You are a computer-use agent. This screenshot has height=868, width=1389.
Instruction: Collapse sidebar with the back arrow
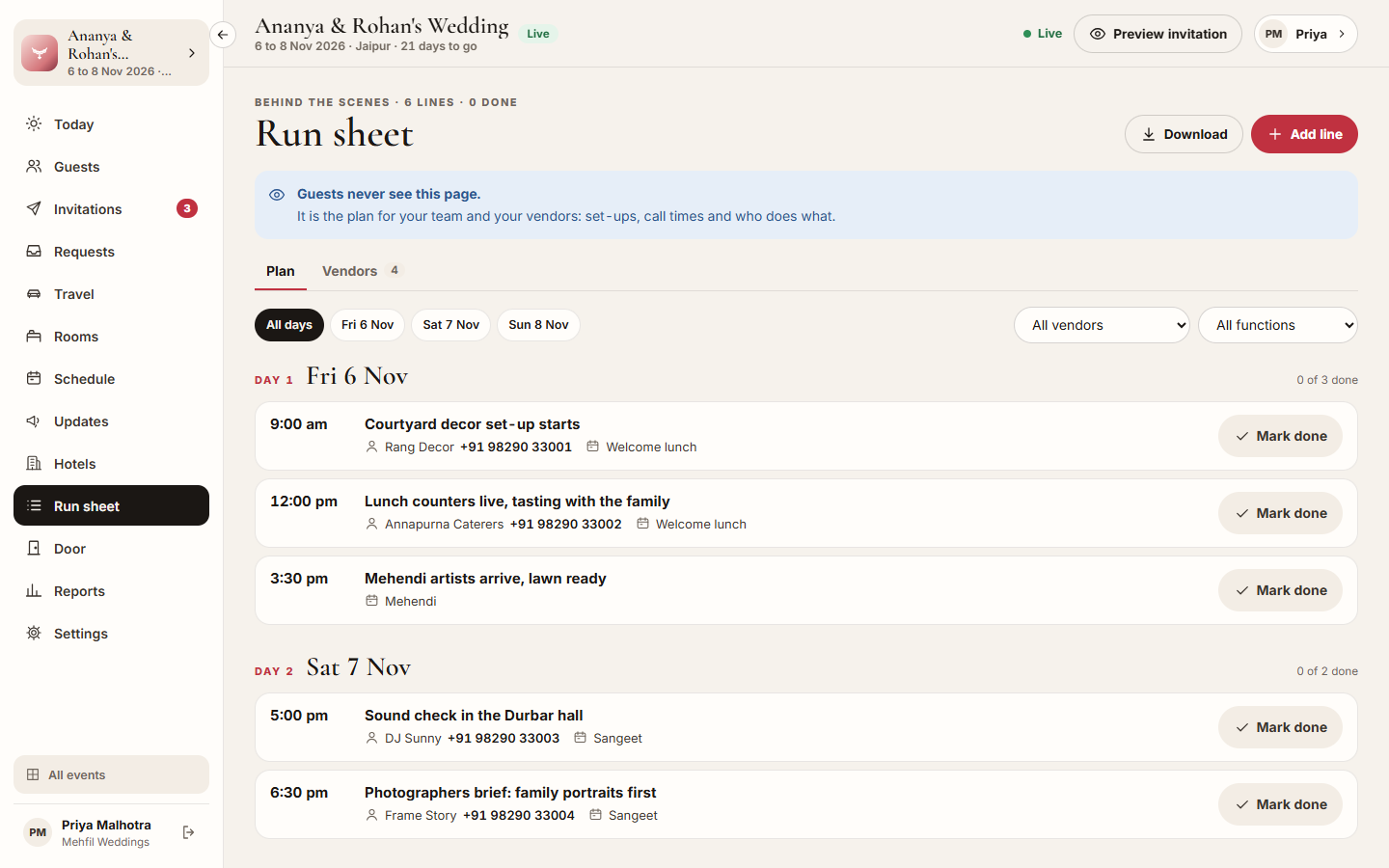223,35
